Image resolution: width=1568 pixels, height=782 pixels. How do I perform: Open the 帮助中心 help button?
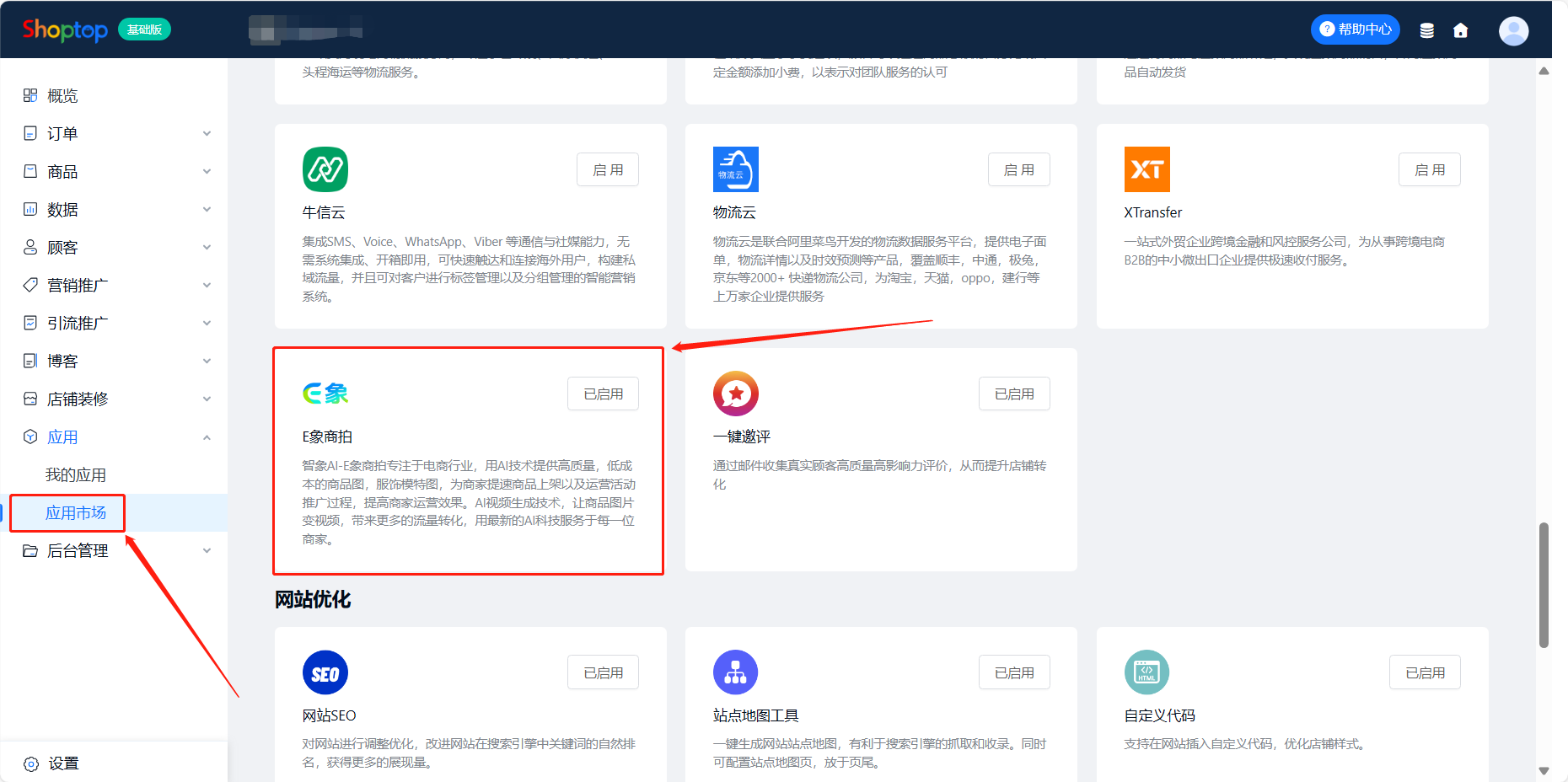(x=1355, y=29)
